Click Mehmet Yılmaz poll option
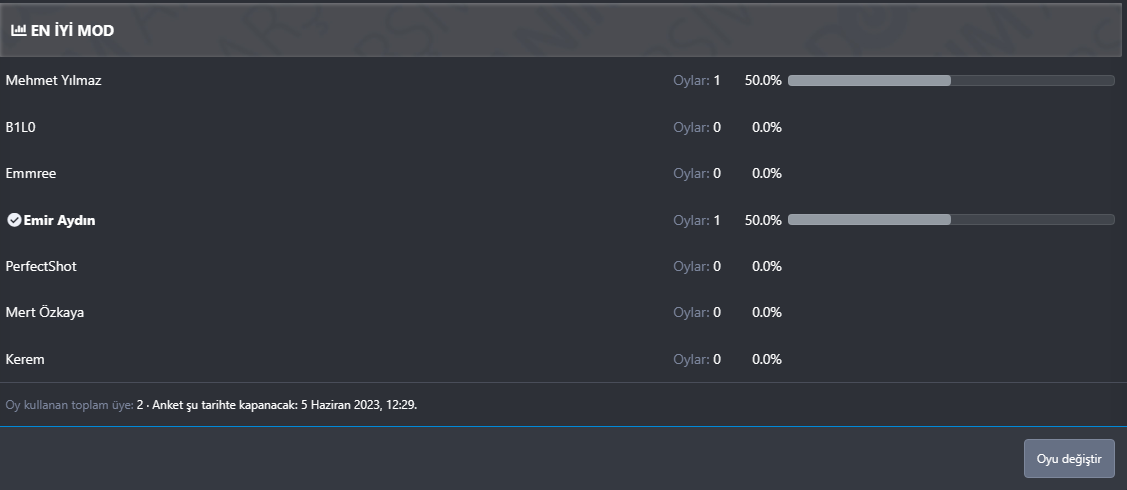The height and width of the screenshot is (490, 1127). [54, 80]
